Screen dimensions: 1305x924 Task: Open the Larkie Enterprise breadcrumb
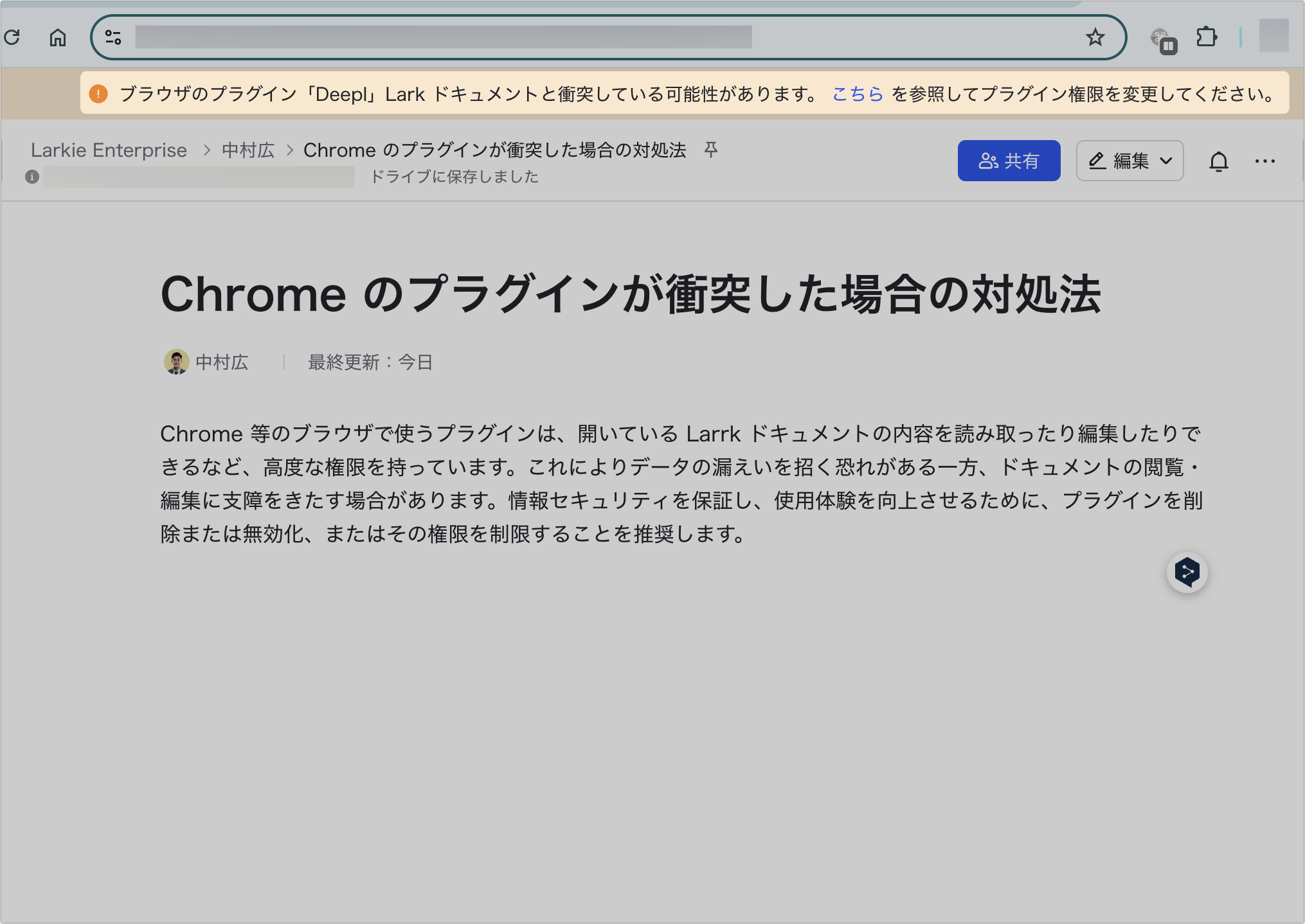tap(109, 150)
